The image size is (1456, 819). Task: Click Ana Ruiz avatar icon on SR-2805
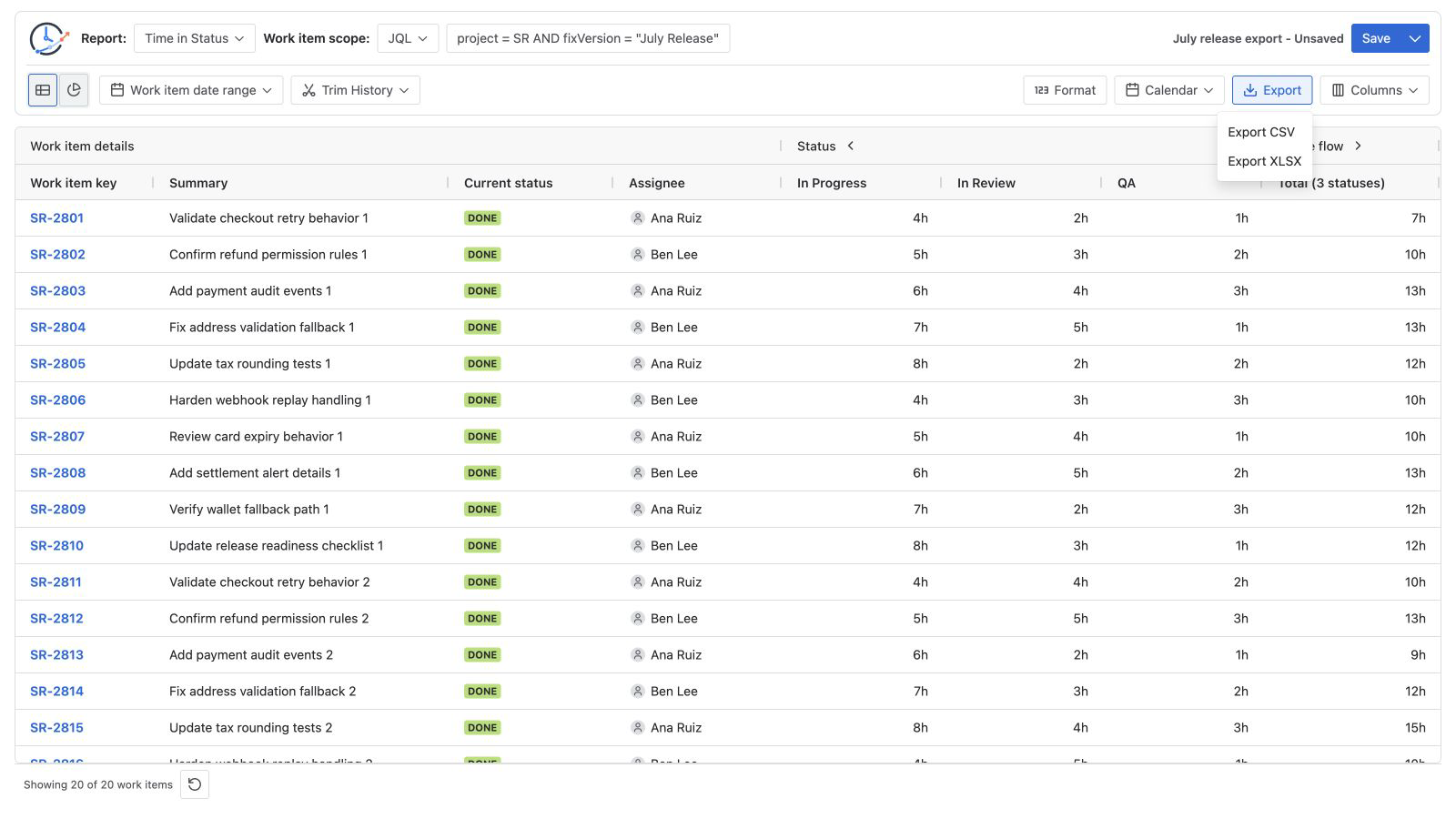point(638,364)
